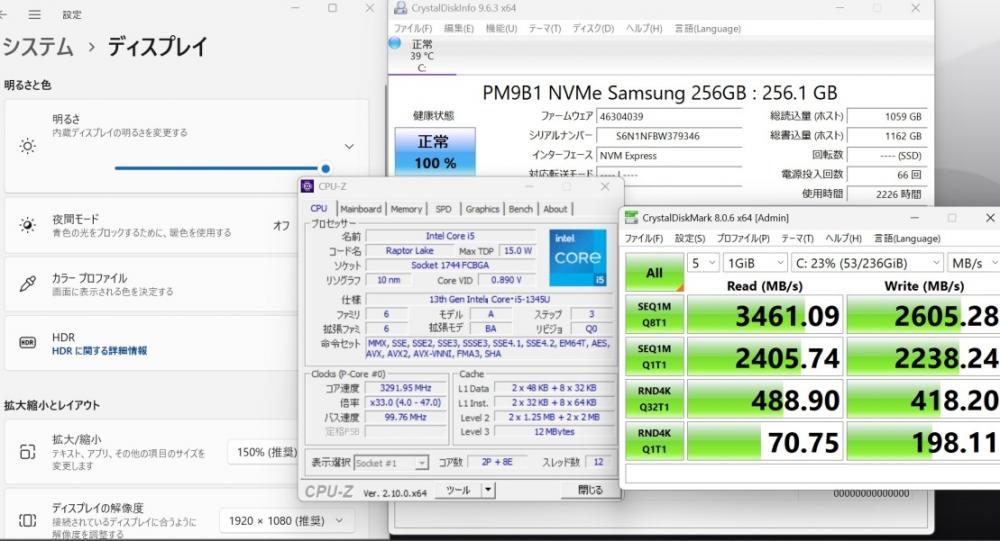This screenshot has height=541, width=1000.
Task: Click the 70.75 read result
Action: 765,441
